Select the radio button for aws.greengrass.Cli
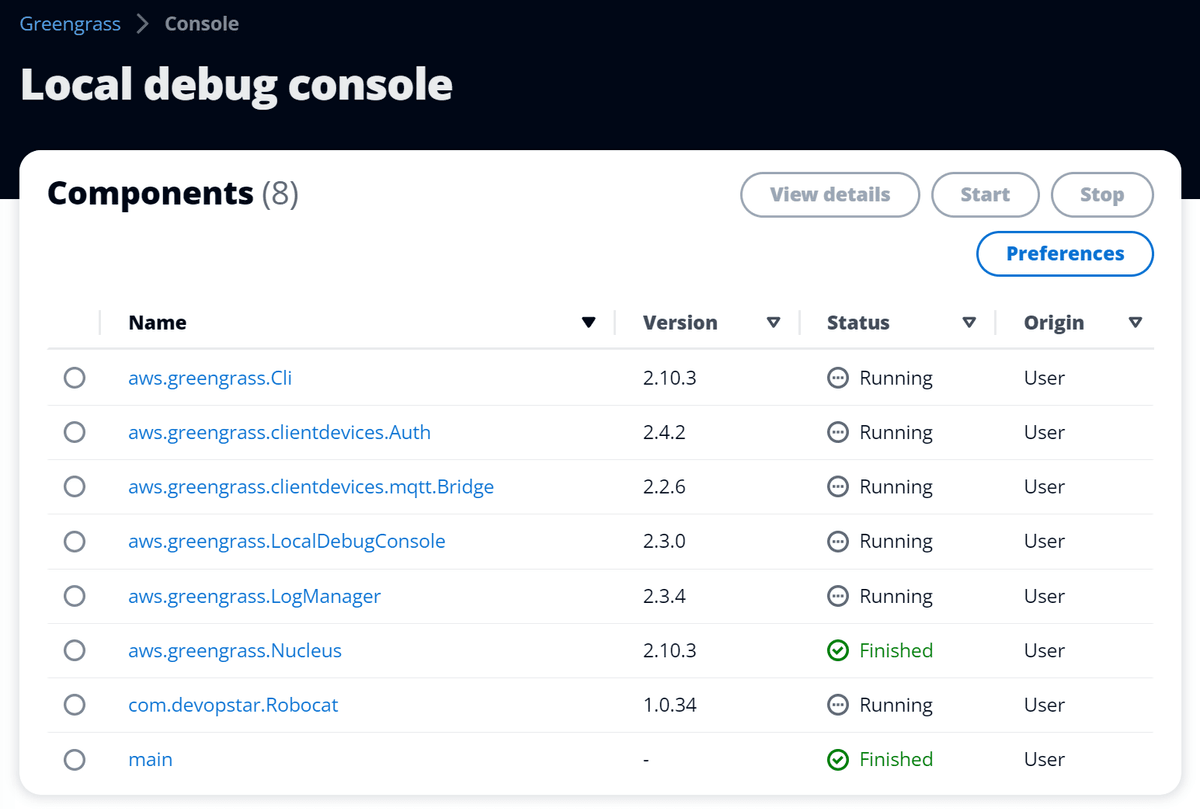This screenshot has width=1200, height=809. tap(74, 378)
